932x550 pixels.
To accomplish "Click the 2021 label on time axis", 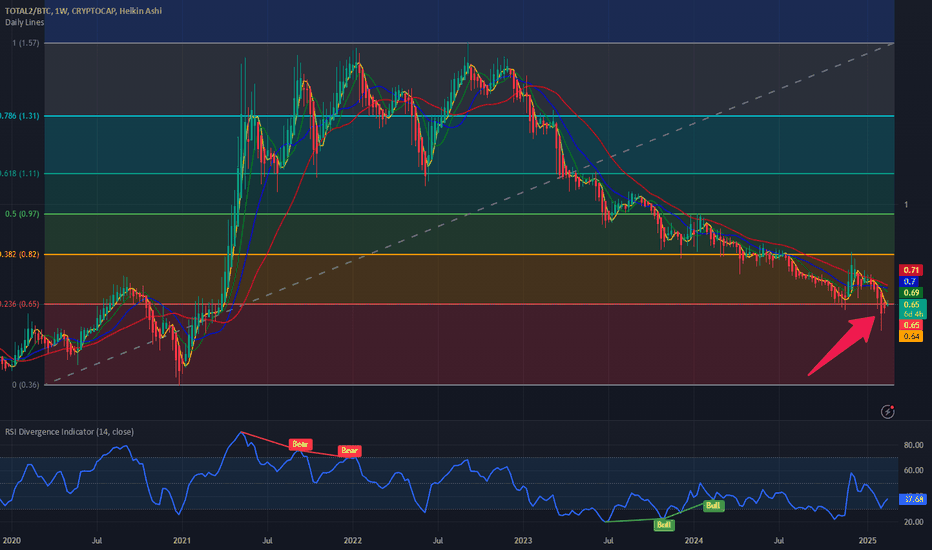I will pos(182,540).
